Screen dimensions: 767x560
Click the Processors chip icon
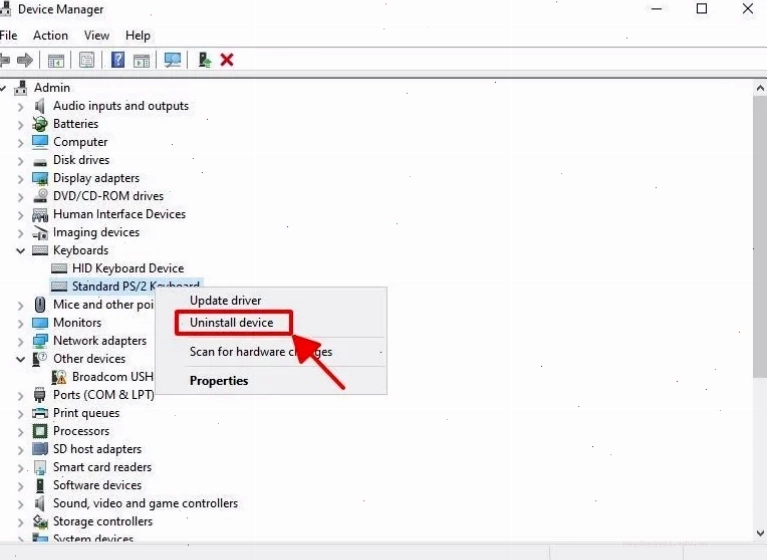coord(40,431)
